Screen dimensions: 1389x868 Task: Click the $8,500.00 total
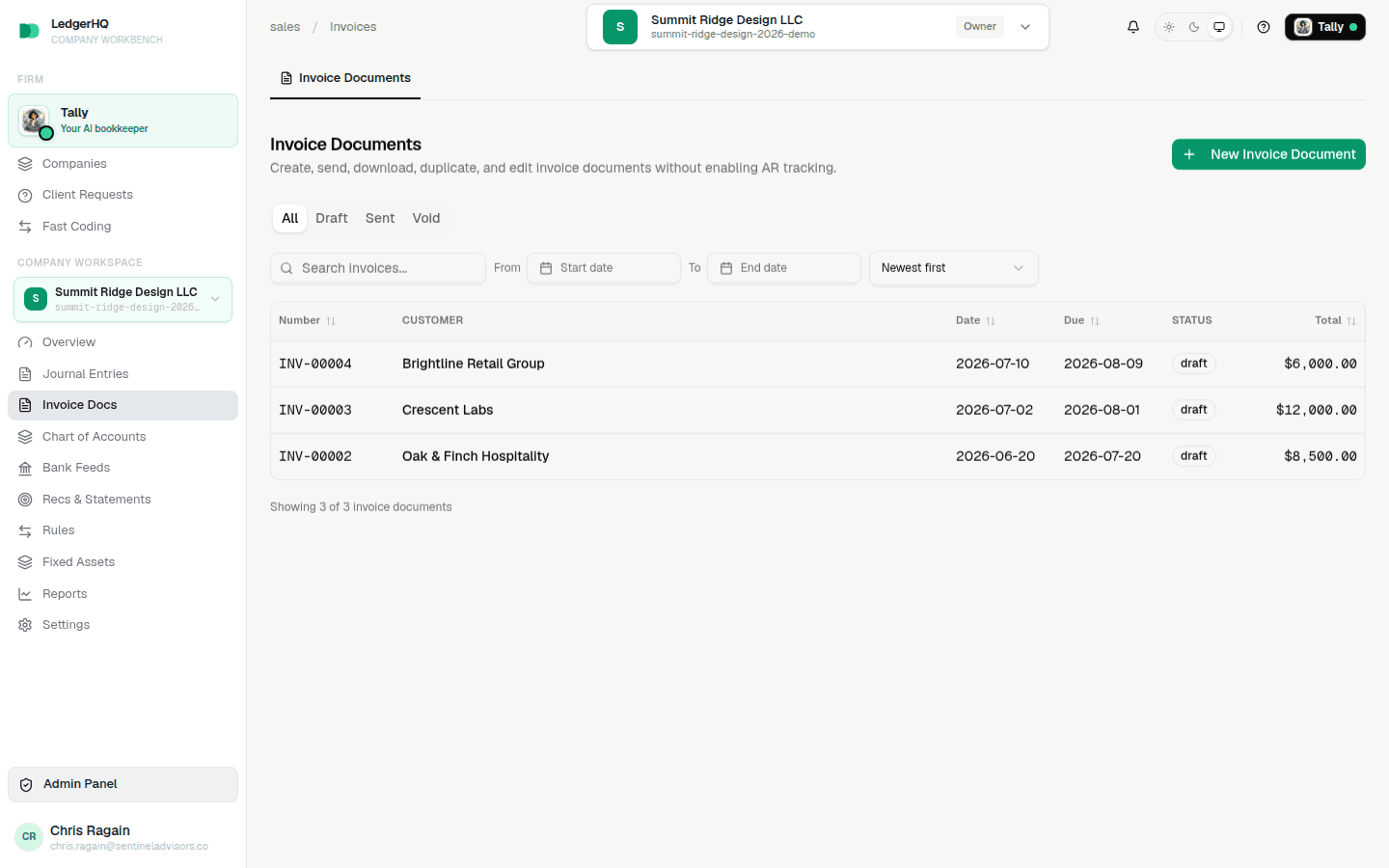click(1321, 456)
